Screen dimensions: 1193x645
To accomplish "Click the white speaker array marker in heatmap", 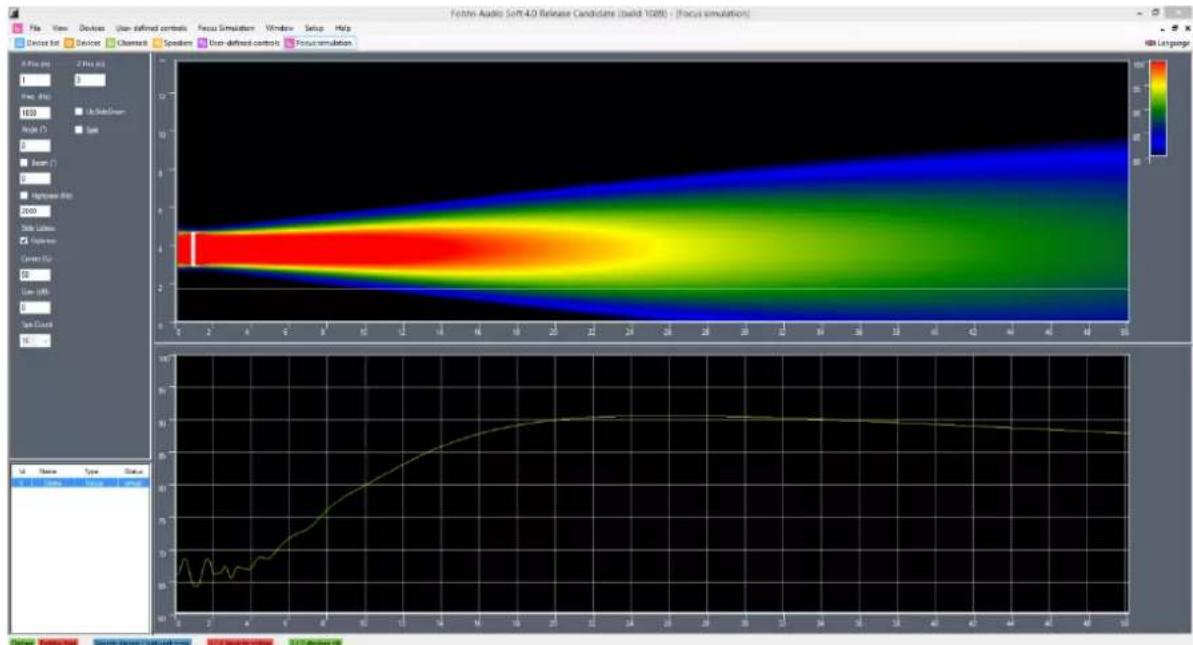I will point(193,249).
